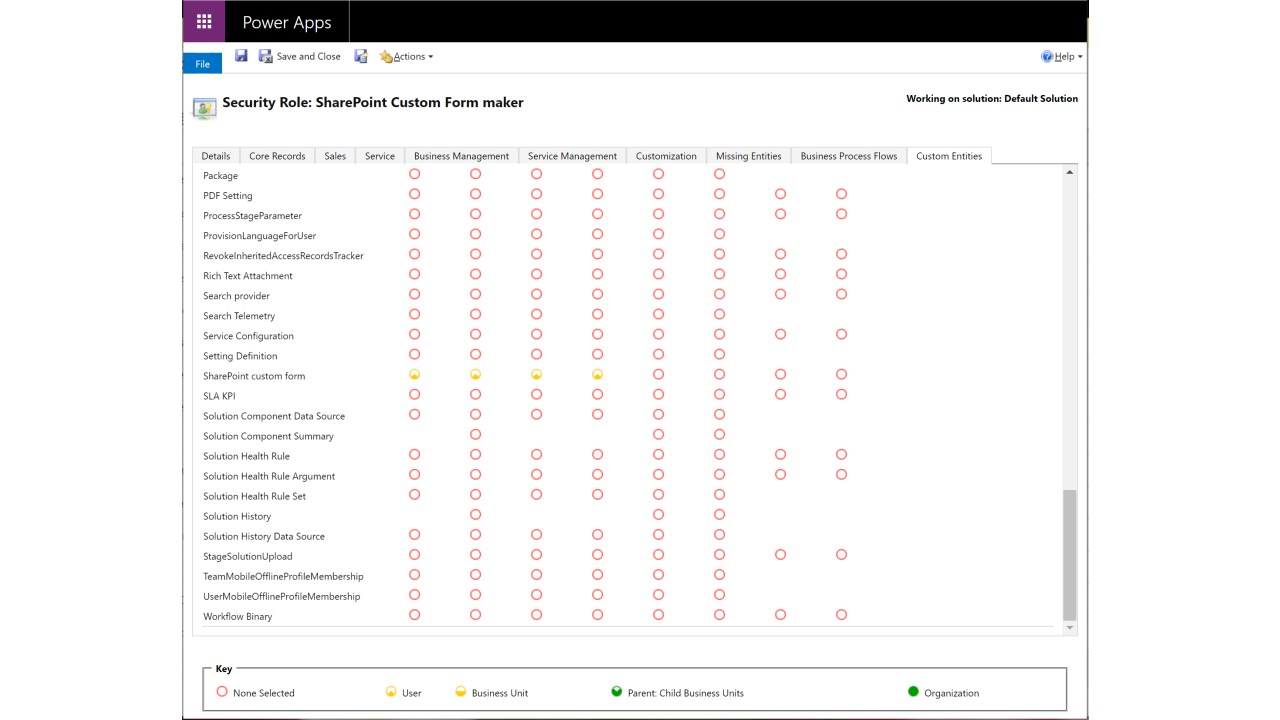The image size is (1280, 720).
Task: Click the Save floppy disk icon
Action: pos(241,56)
